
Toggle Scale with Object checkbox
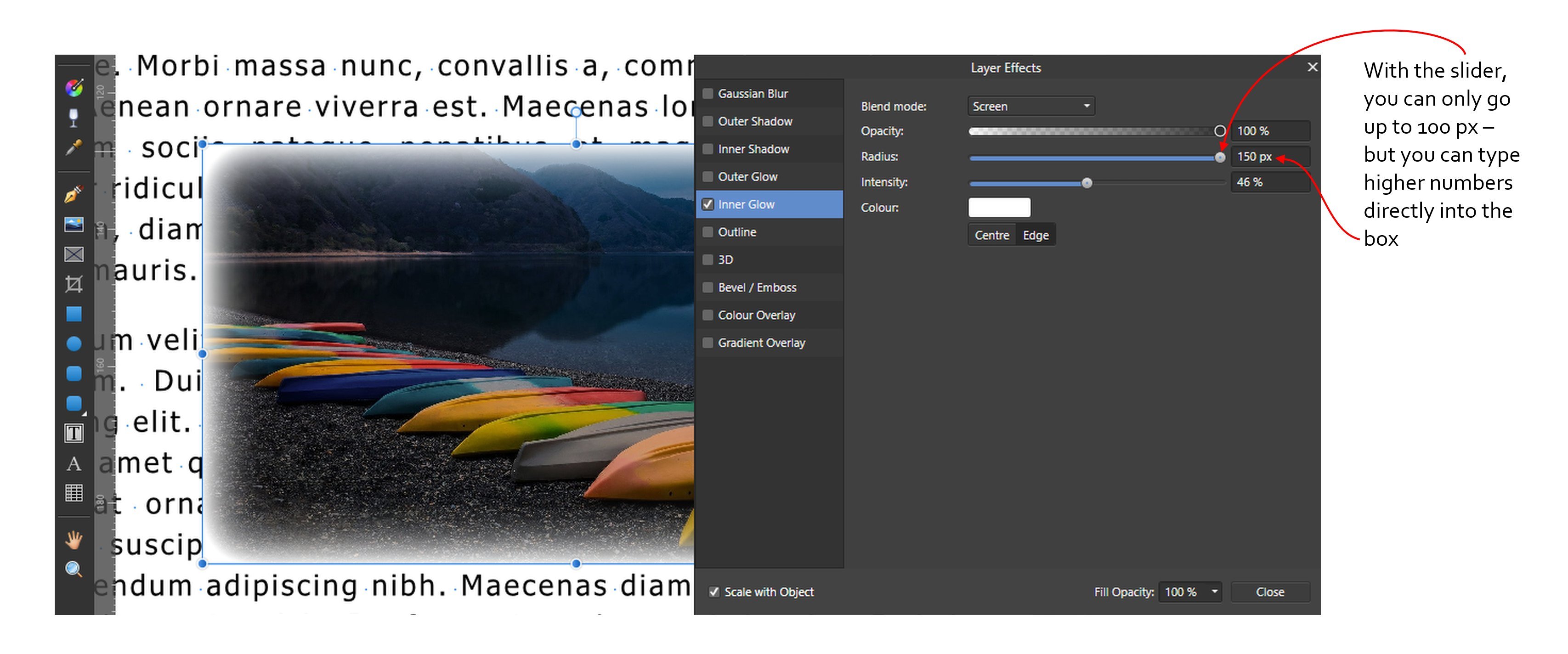(714, 592)
